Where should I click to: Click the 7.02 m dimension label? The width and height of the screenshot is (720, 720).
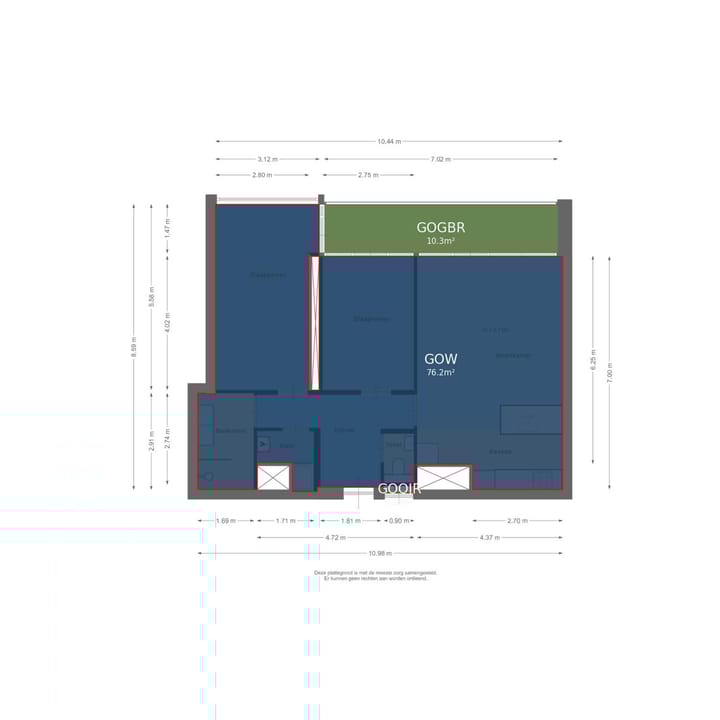440,159
